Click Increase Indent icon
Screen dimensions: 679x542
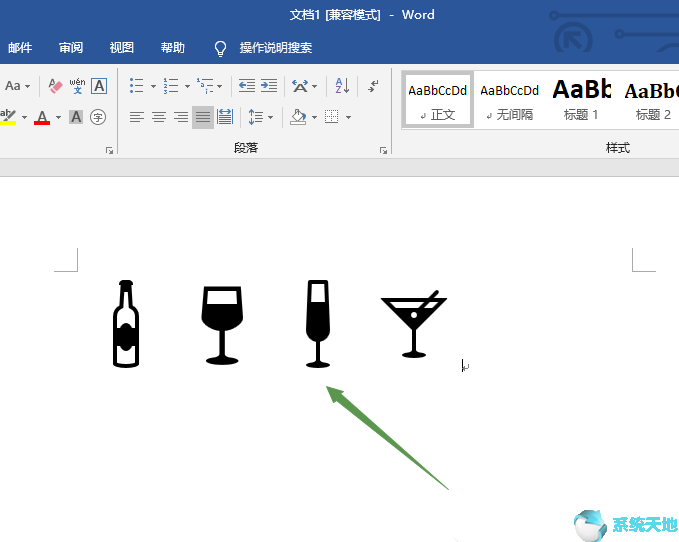click(x=269, y=86)
